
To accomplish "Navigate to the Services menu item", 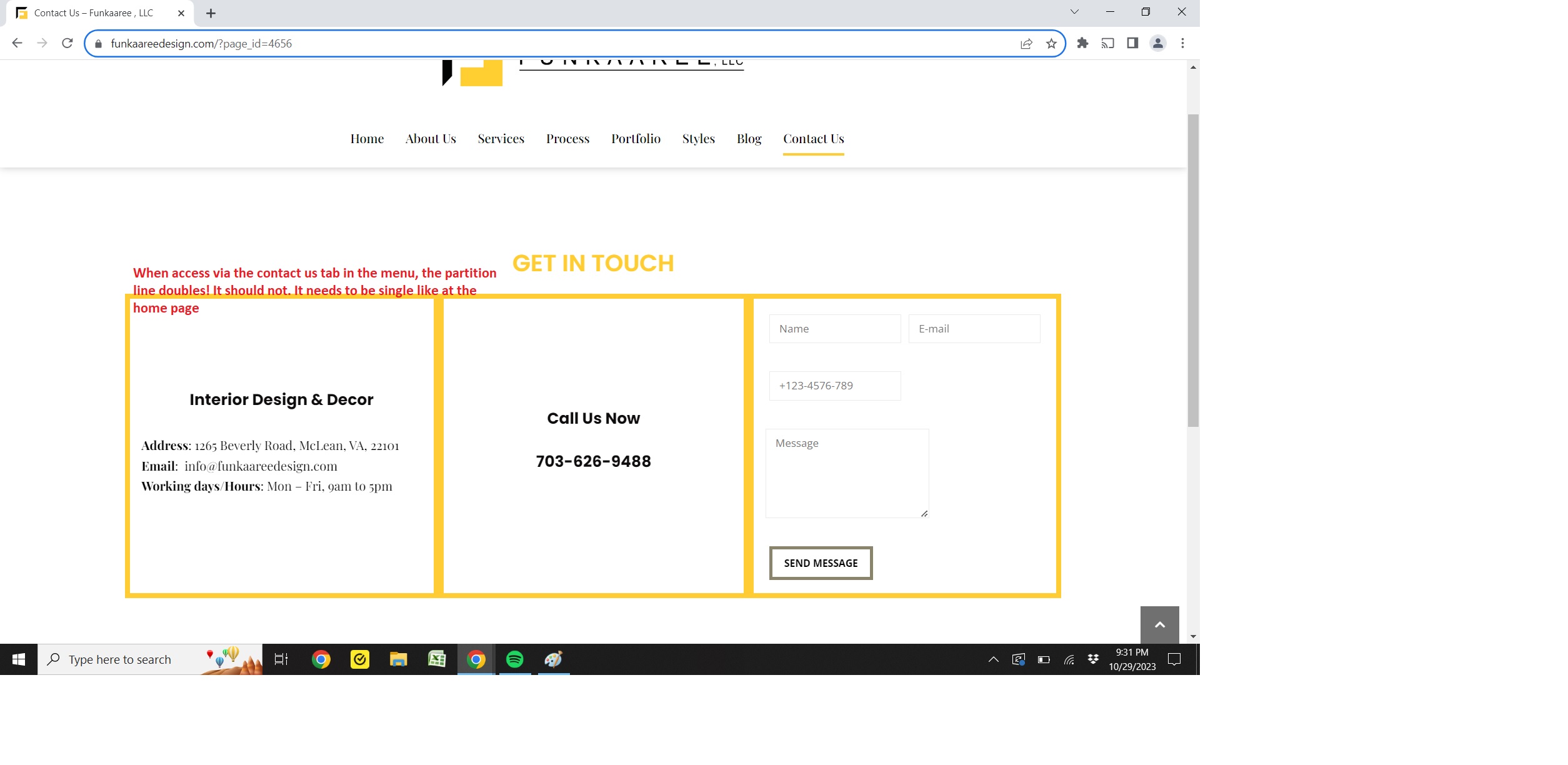I will click(501, 139).
